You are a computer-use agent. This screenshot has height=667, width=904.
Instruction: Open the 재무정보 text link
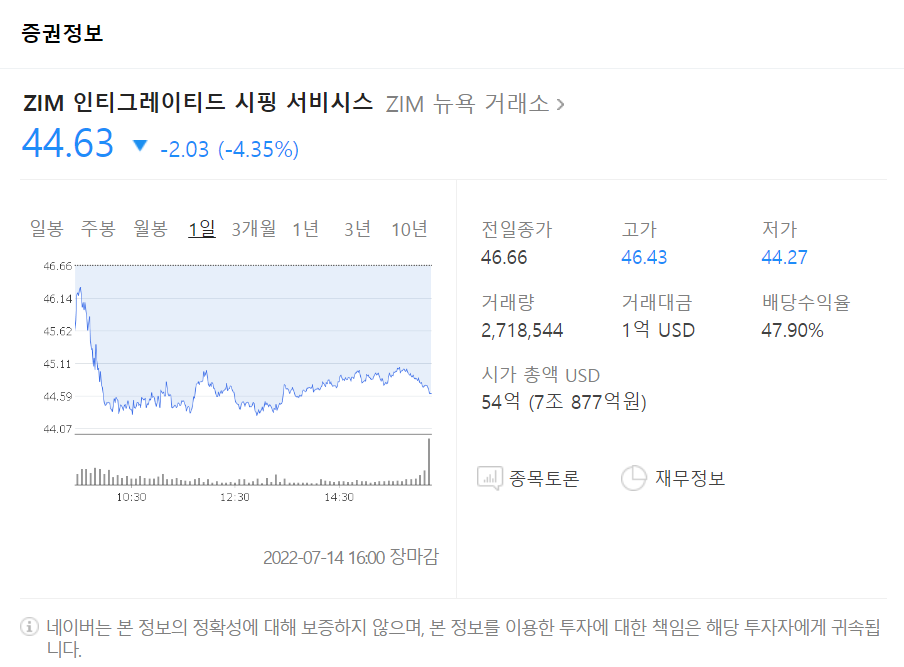pyautogui.click(x=690, y=478)
